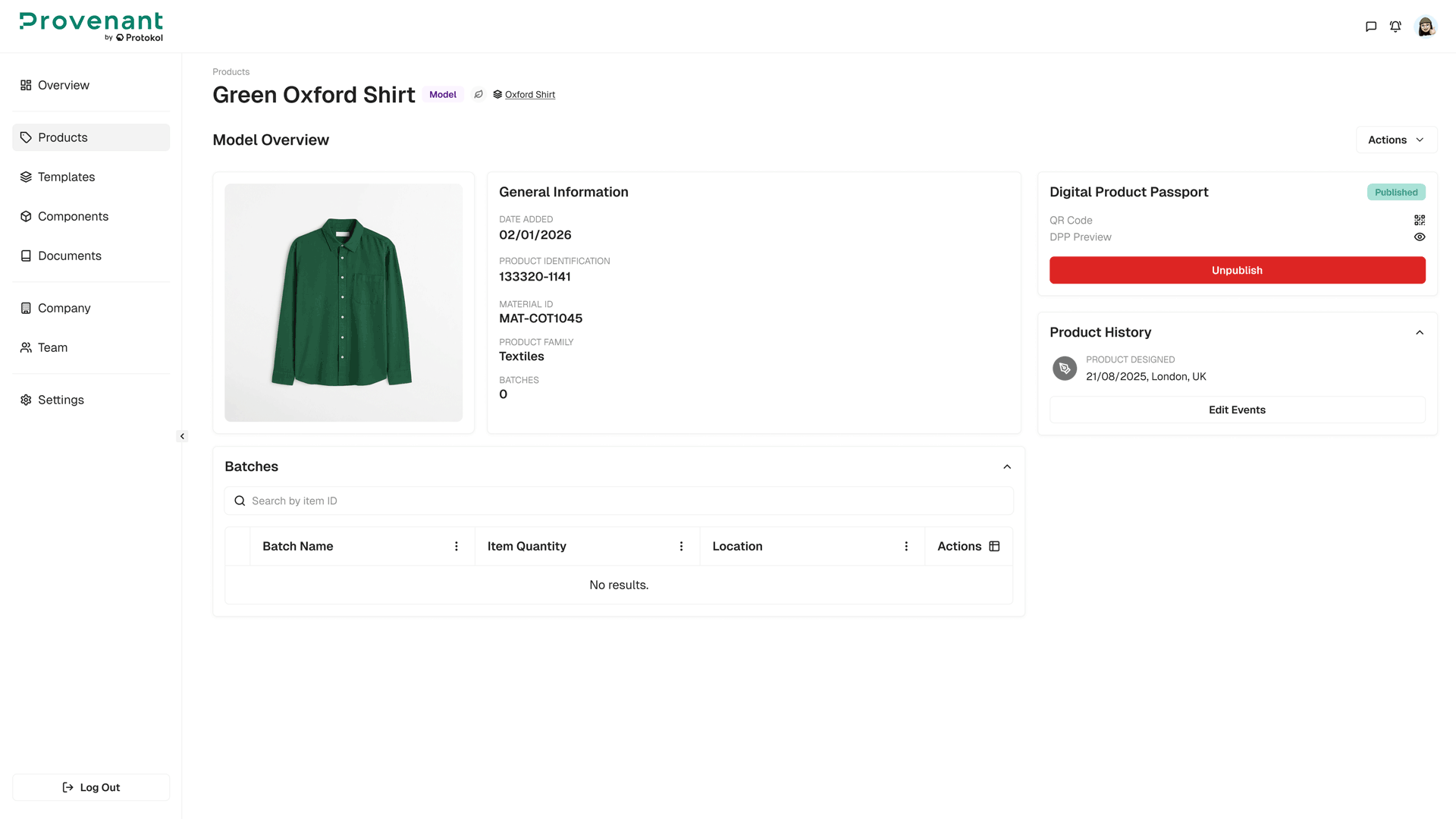Open notifications via the bell icon

tap(1396, 26)
